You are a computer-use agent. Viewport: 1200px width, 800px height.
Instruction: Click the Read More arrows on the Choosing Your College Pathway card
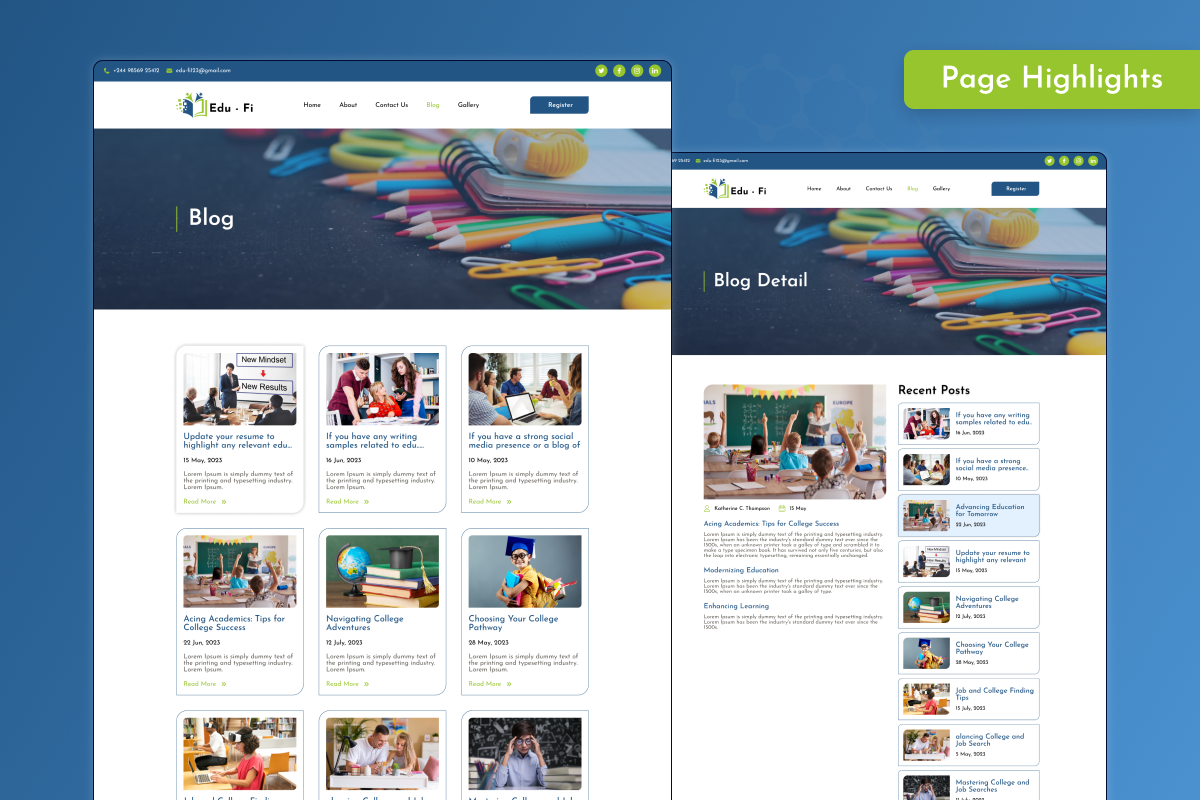click(509, 684)
